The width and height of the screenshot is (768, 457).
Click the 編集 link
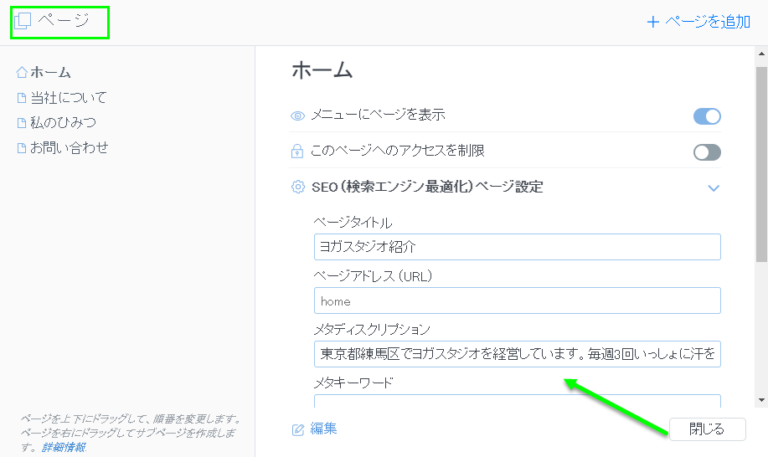(x=323, y=429)
